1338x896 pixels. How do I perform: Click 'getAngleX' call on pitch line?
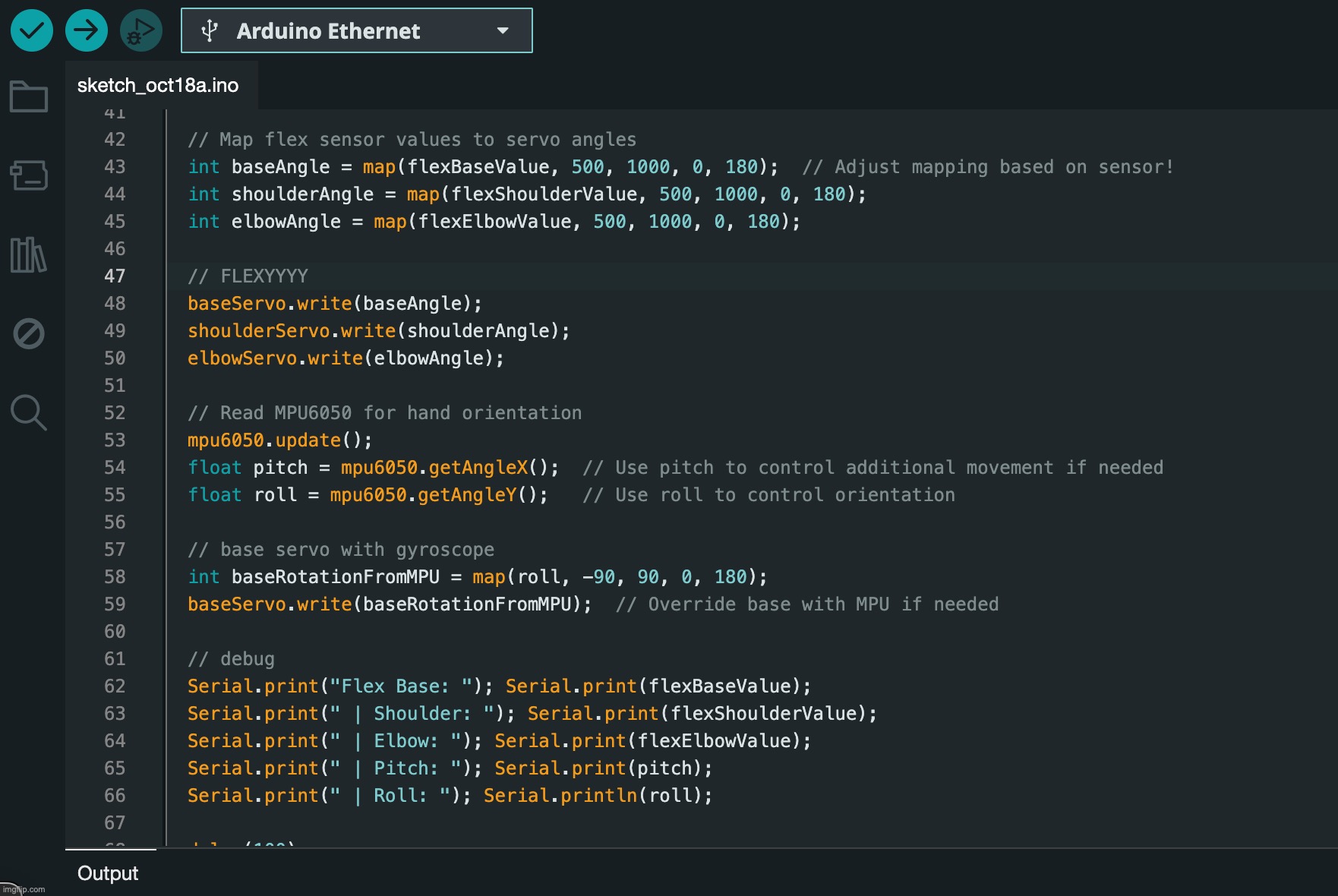point(478,468)
